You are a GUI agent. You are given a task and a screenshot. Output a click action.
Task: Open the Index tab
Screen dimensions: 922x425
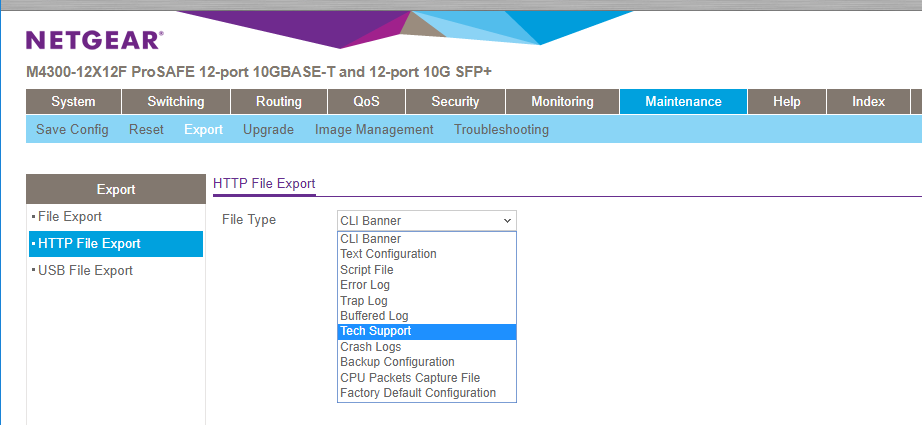868,102
